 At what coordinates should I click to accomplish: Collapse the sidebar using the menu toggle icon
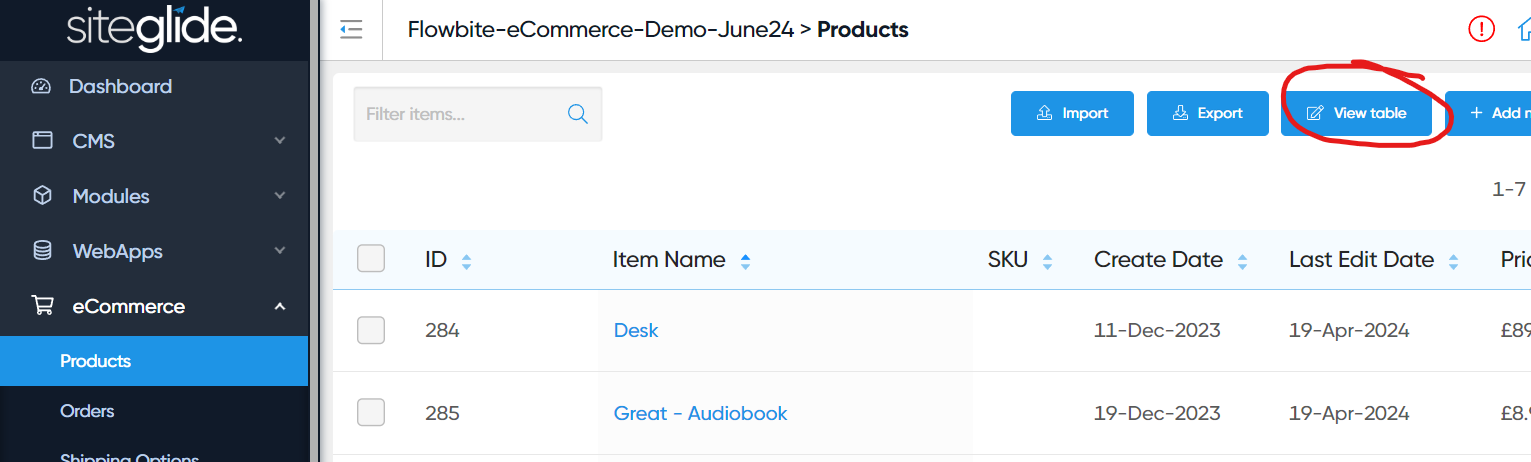coord(351,30)
